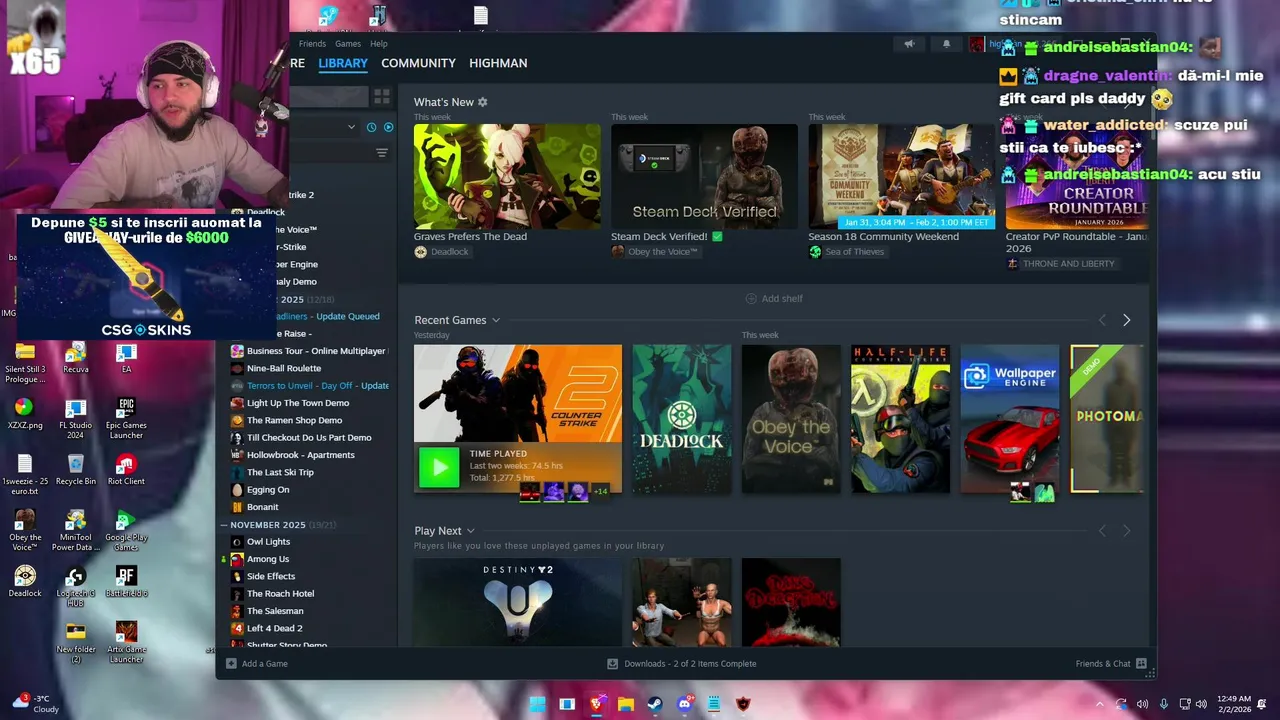Select Half-Life Counter-Strike cover
Screen dimensions: 1280x720
click(900, 419)
